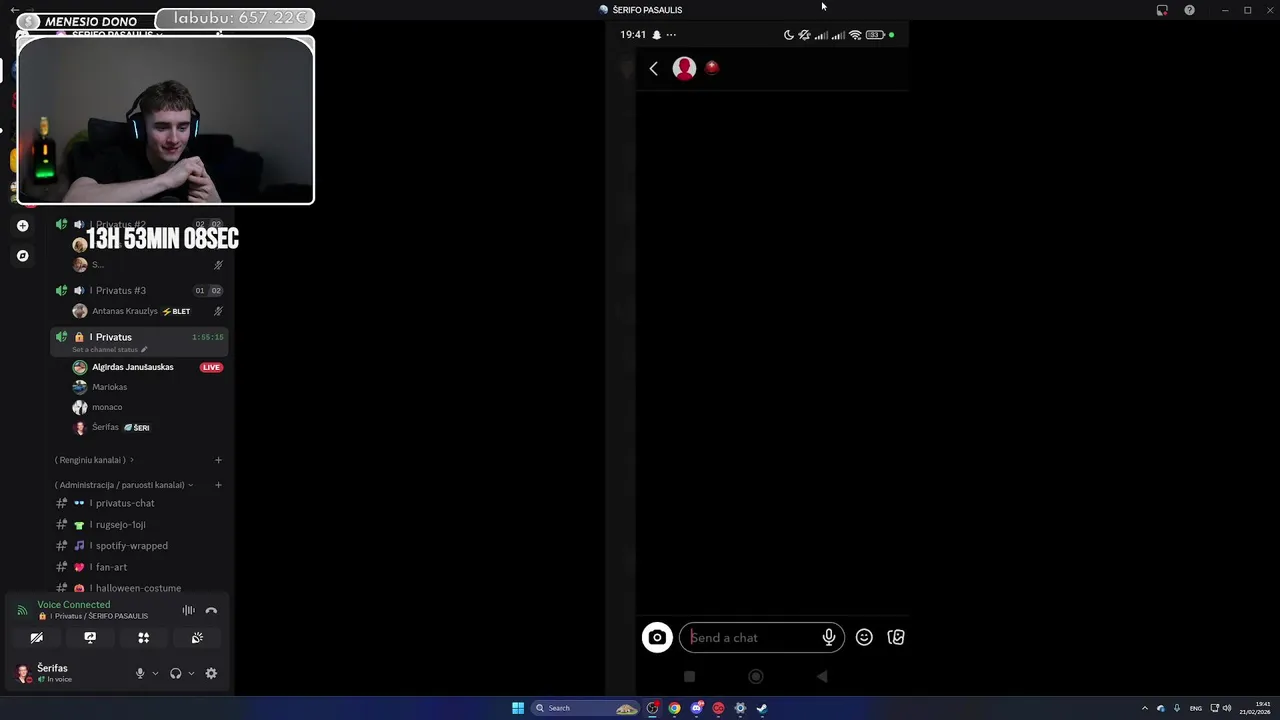Mute microphone in user panel

140,673
